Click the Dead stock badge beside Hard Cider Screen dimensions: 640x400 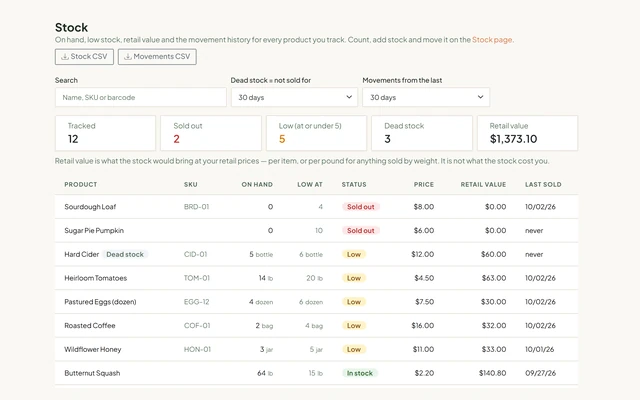(x=125, y=254)
